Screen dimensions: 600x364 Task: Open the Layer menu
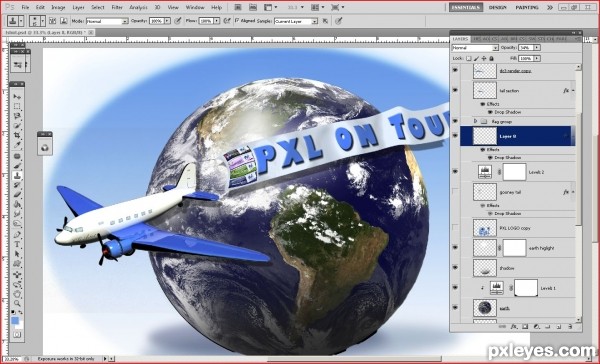pos(78,7)
